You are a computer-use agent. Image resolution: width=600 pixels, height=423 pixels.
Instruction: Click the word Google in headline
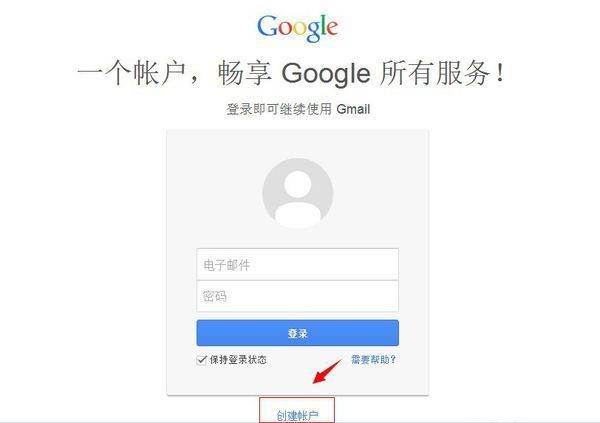pos(326,74)
